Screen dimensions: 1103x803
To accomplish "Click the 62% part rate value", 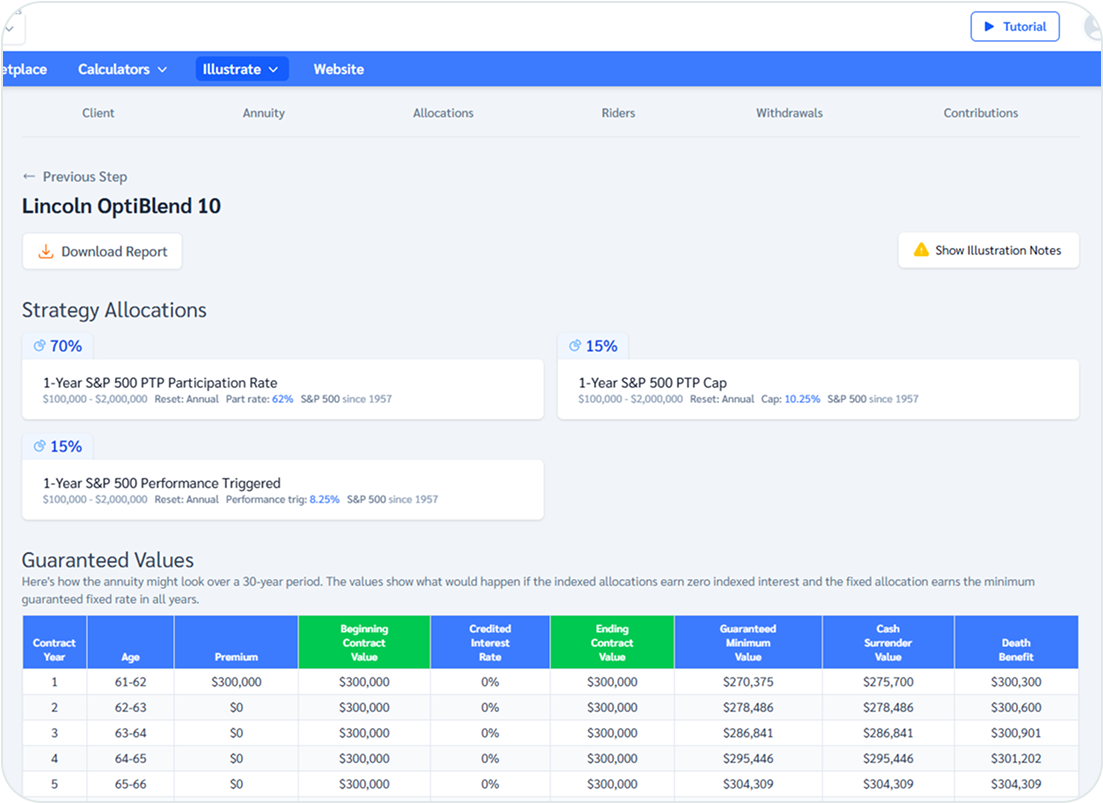I will coord(283,399).
